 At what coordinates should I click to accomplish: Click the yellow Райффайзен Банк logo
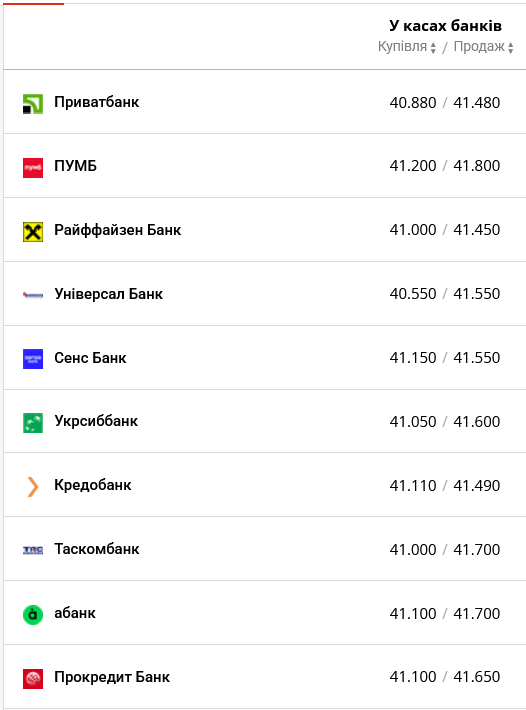[33, 232]
